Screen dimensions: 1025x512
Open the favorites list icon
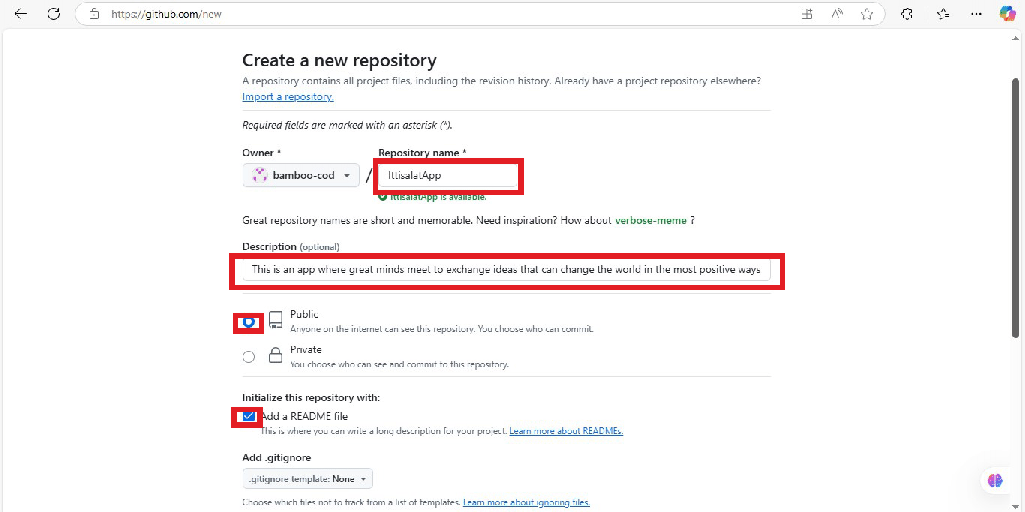click(x=943, y=14)
